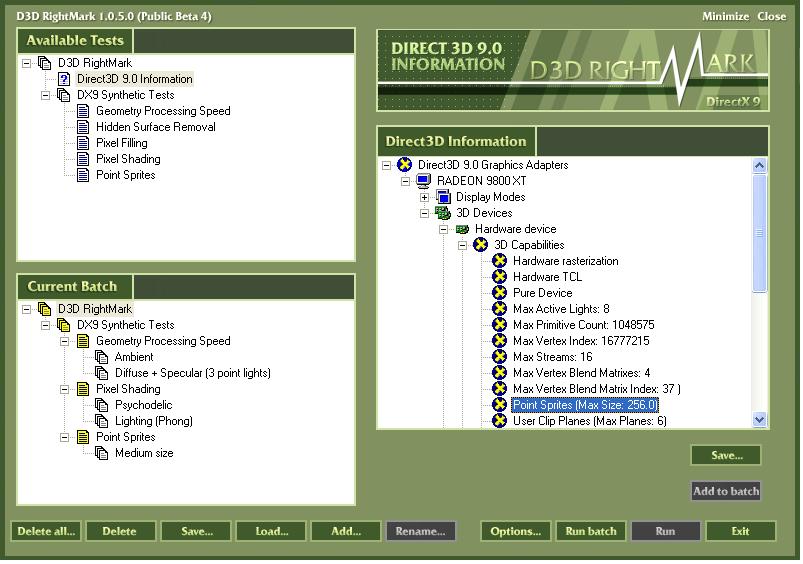803x564 pixels.
Task: Click the Add... button
Action: [346, 531]
